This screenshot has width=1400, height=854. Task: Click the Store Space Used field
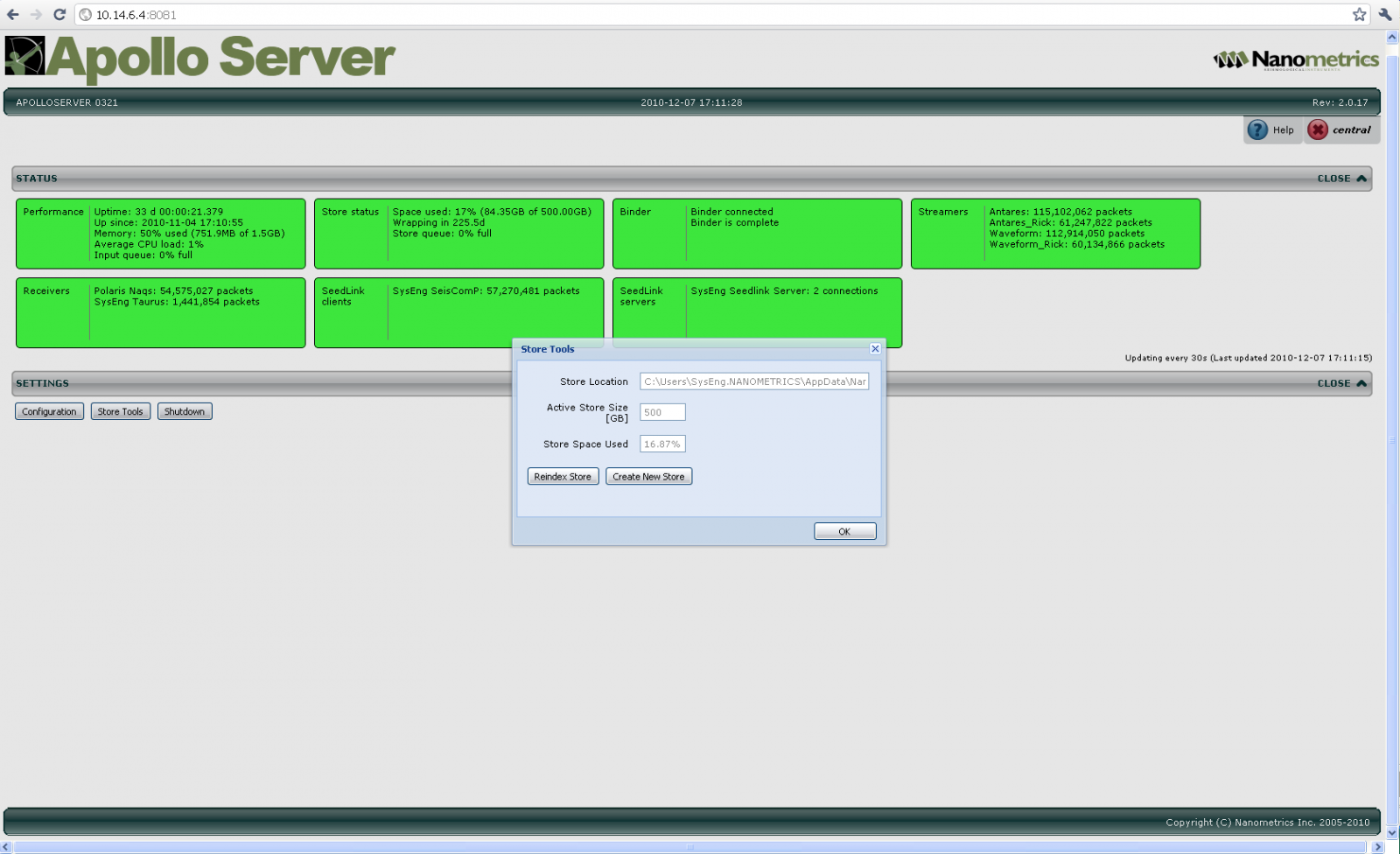coord(662,444)
